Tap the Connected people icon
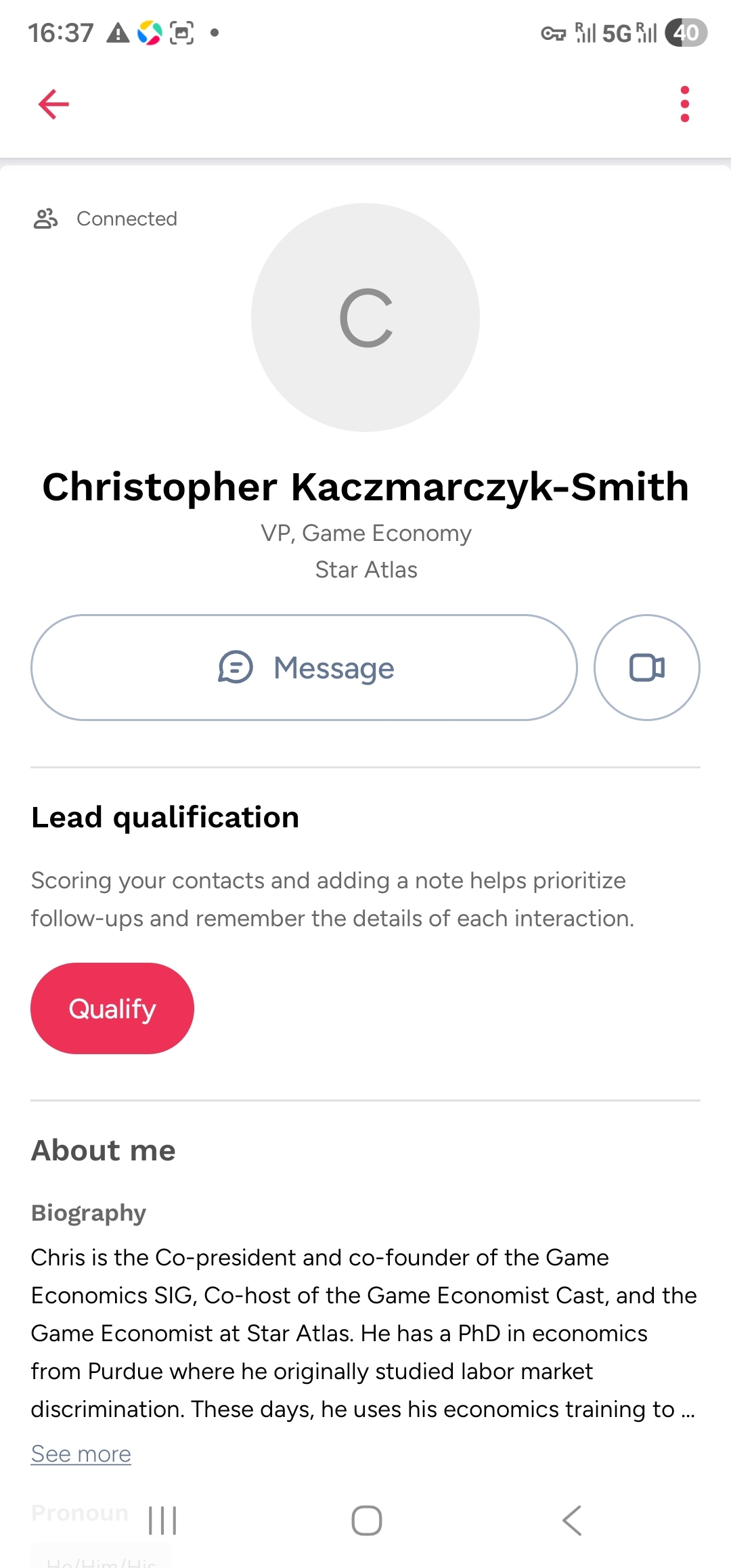Image resolution: width=731 pixels, height=1568 pixels. (45, 219)
